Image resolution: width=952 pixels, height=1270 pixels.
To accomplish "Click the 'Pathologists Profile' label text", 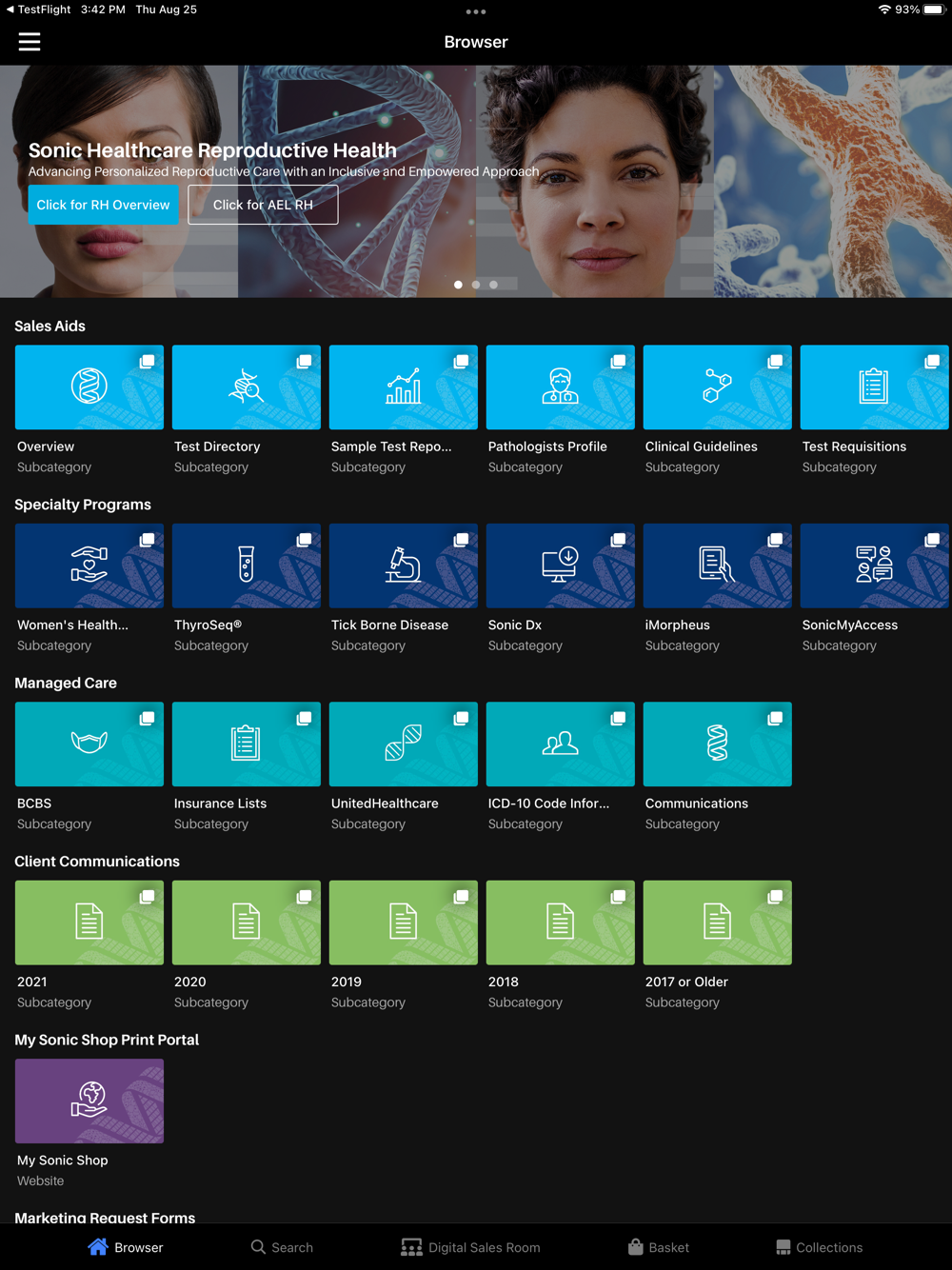I will pyautogui.click(x=547, y=446).
